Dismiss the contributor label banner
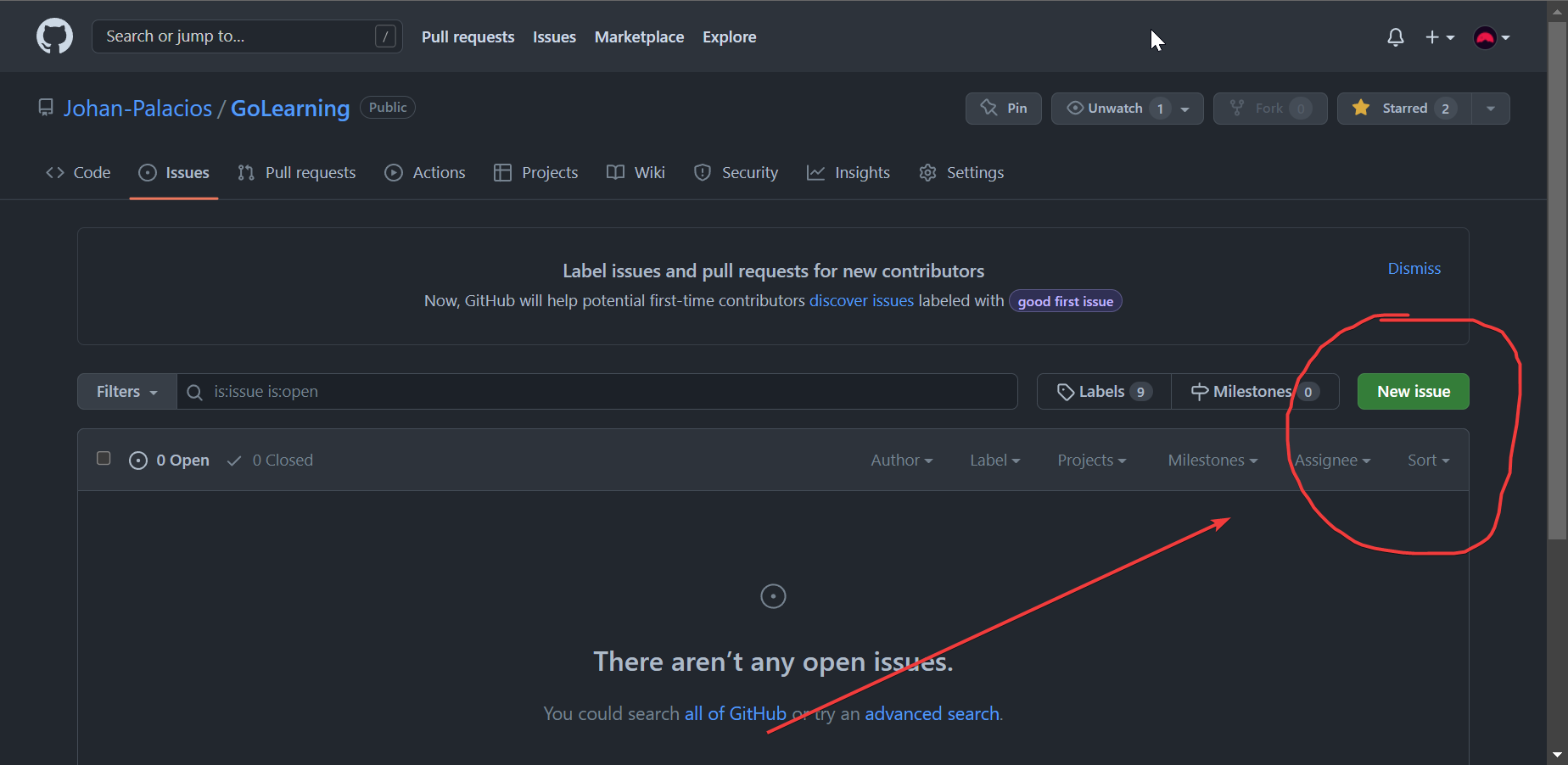Viewport: 1568px width, 765px height. point(1414,269)
